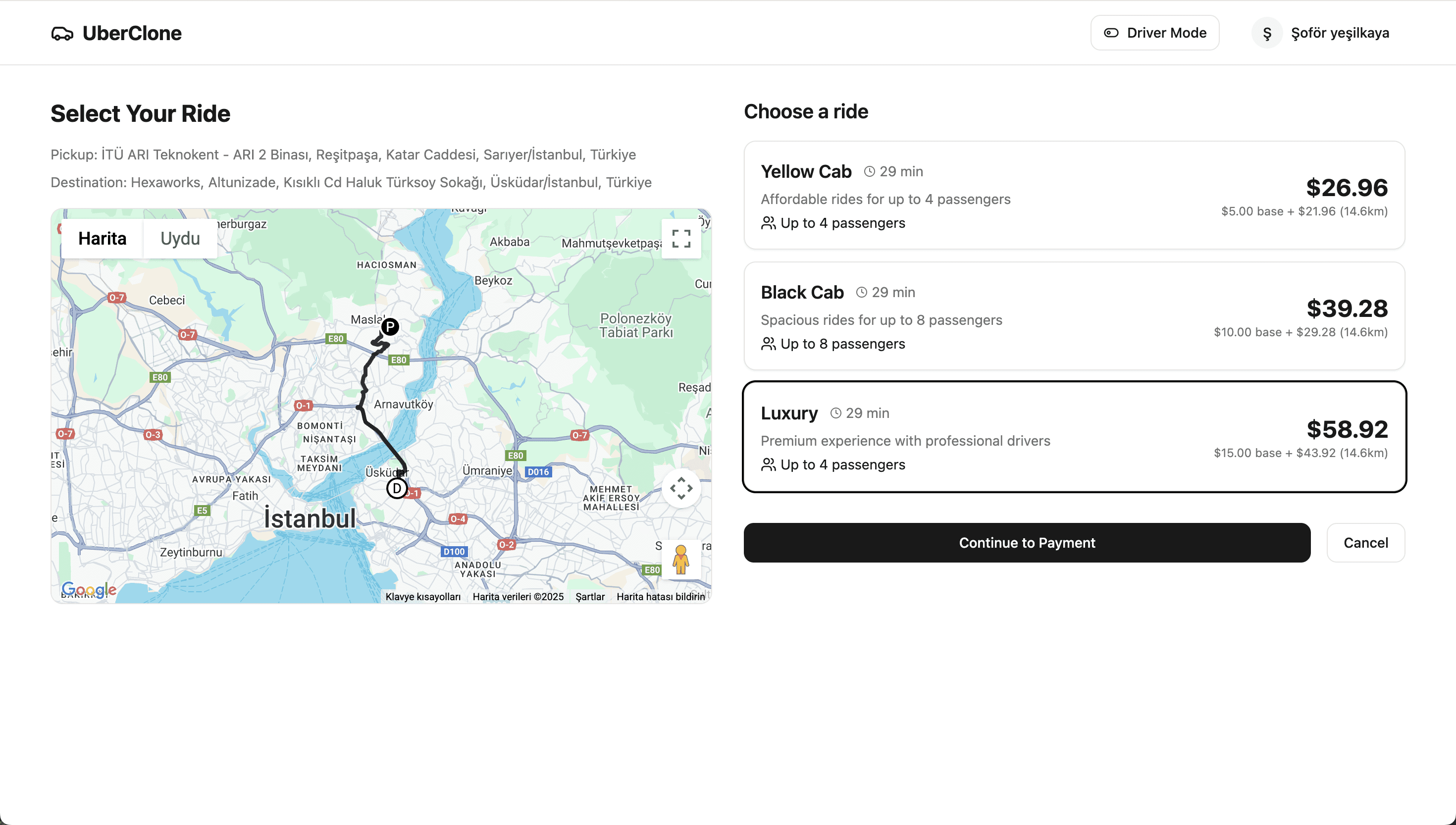1456x825 pixels.
Task: Select the Yellow Cab ride option
Action: [x=1074, y=195]
